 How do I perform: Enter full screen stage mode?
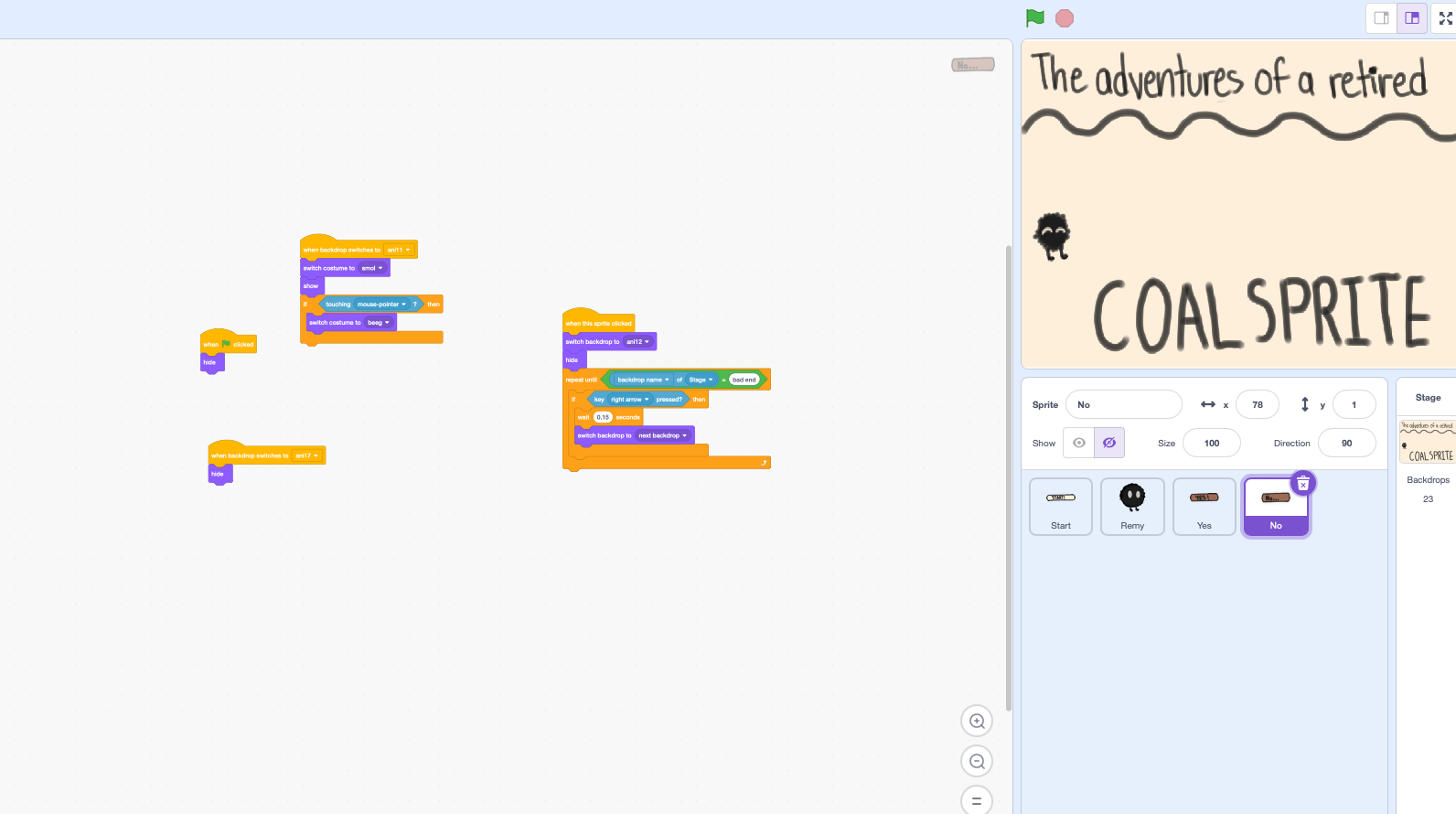pos(1446,18)
